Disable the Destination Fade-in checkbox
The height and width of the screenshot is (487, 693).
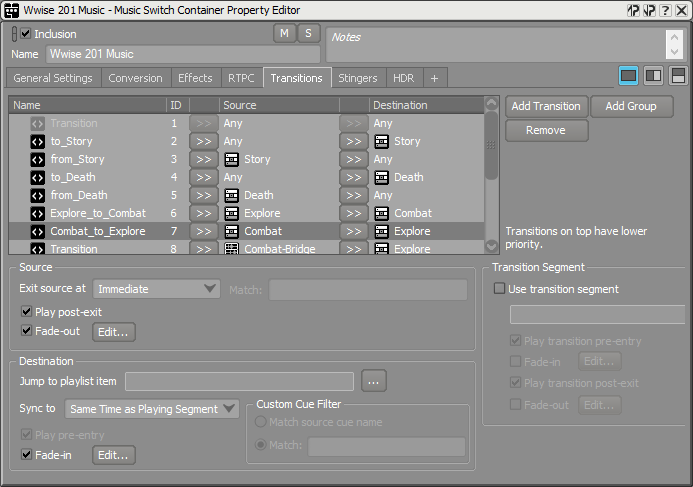click(x=27, y=454)
